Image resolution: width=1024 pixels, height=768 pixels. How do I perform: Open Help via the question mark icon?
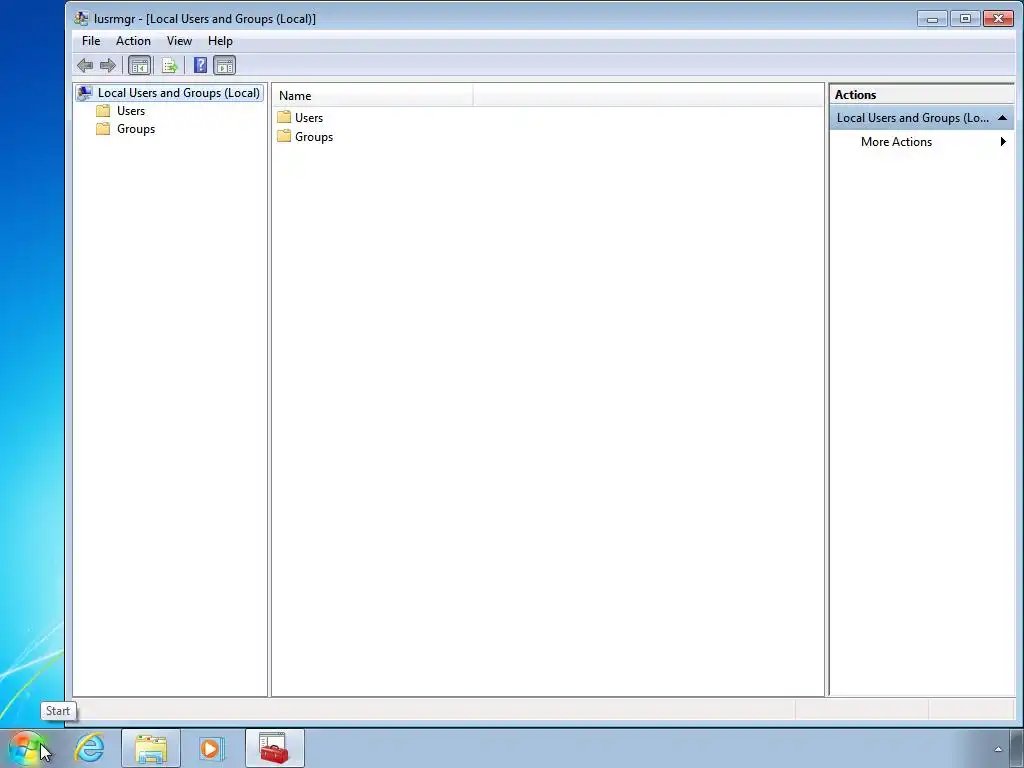coord(200,65)
